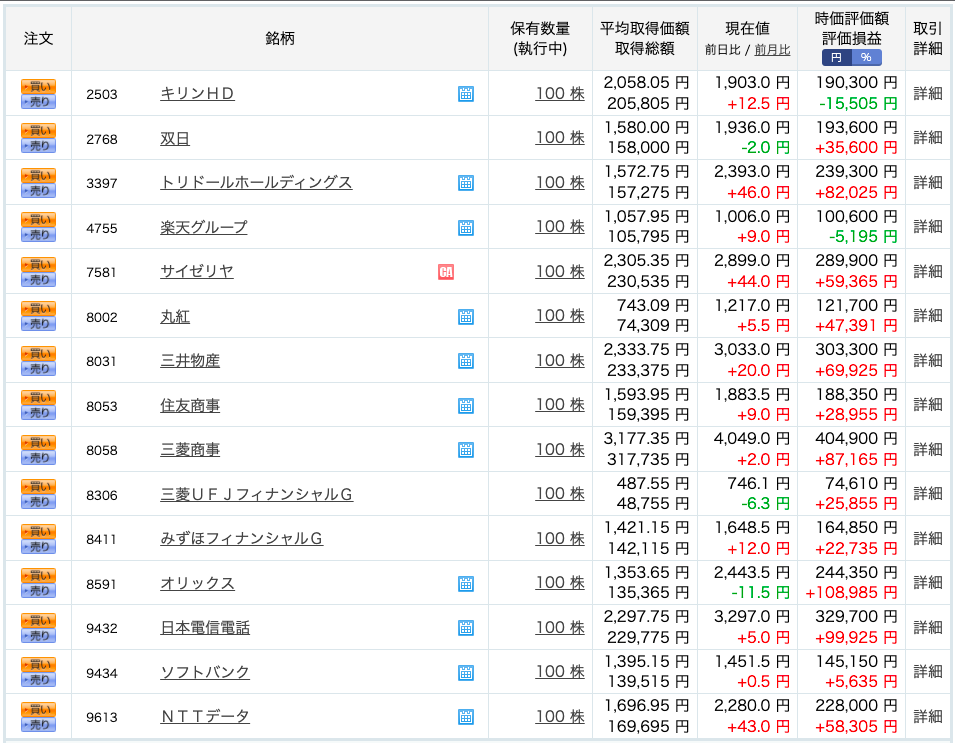Open calendar icon for 日本電信電話
Viewport: 955px width, 743px height.
466,628
